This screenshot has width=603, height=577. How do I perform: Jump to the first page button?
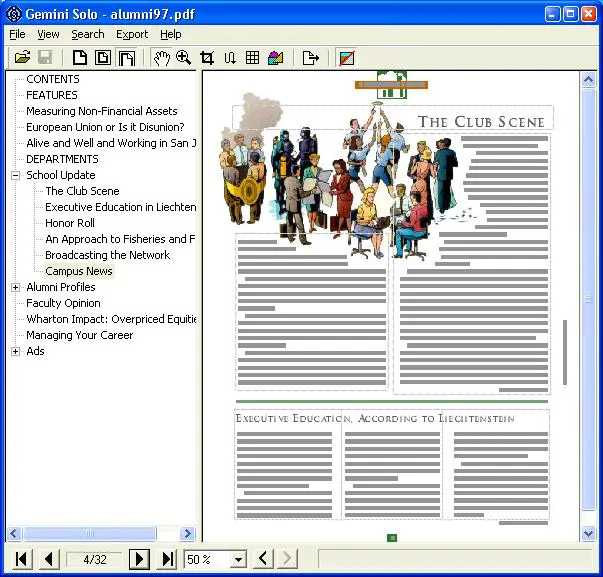22,559
